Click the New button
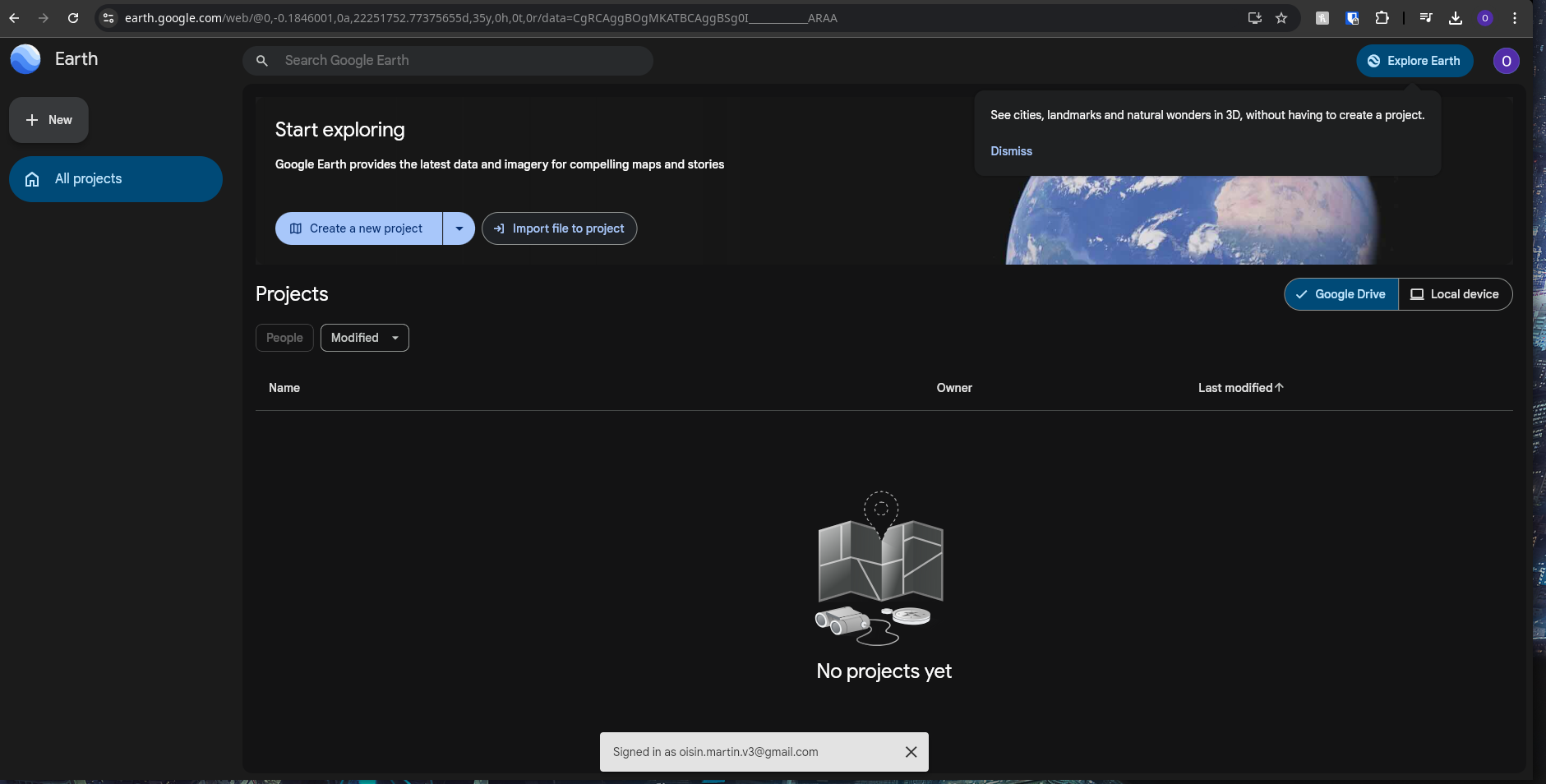Image resolution: width=1546 pixels, height=784 pixels. point(48,120)
